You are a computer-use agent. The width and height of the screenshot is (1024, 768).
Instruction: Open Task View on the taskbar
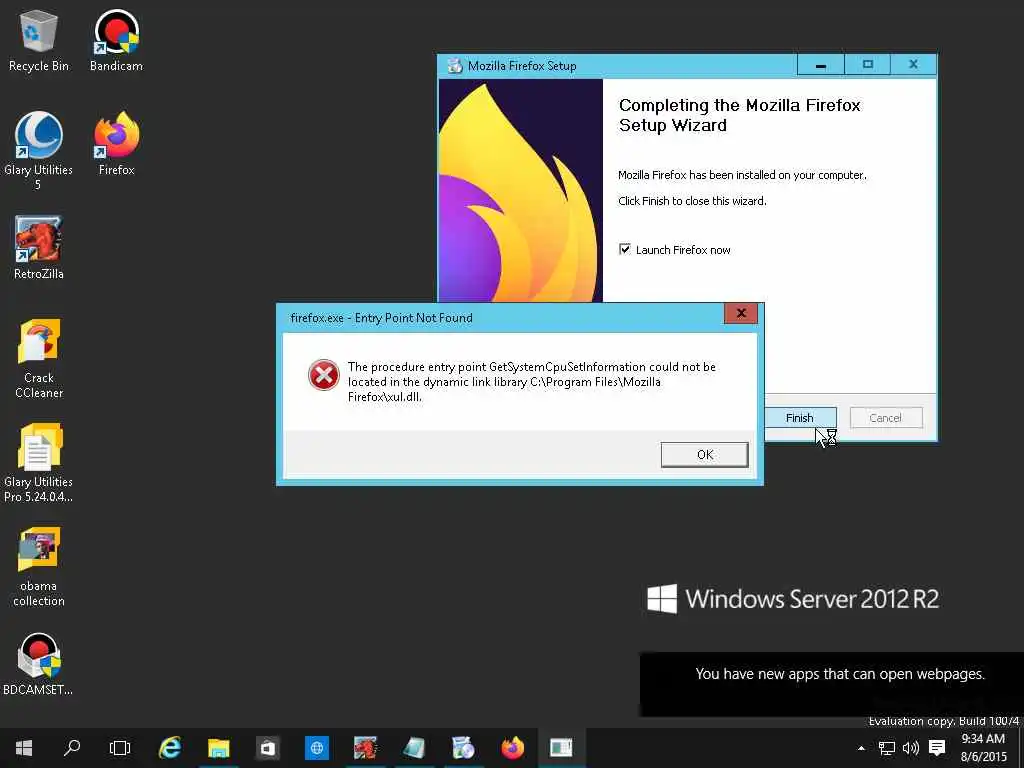(x=120, y=748)
